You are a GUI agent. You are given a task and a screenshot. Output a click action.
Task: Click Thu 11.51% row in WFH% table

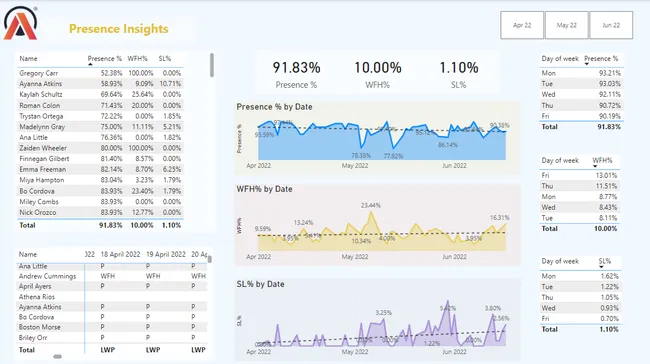[579, 186]
